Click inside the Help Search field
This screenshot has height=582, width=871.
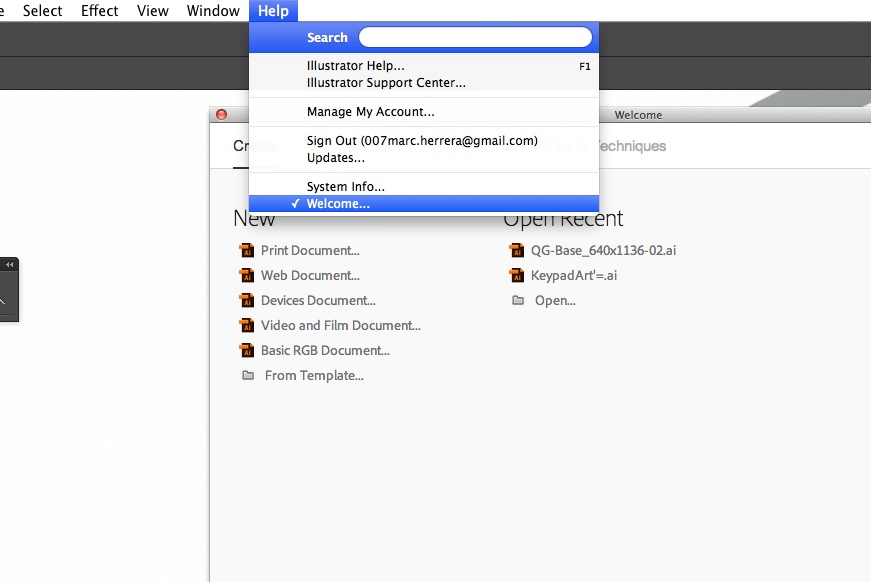[x=474, y=36]
